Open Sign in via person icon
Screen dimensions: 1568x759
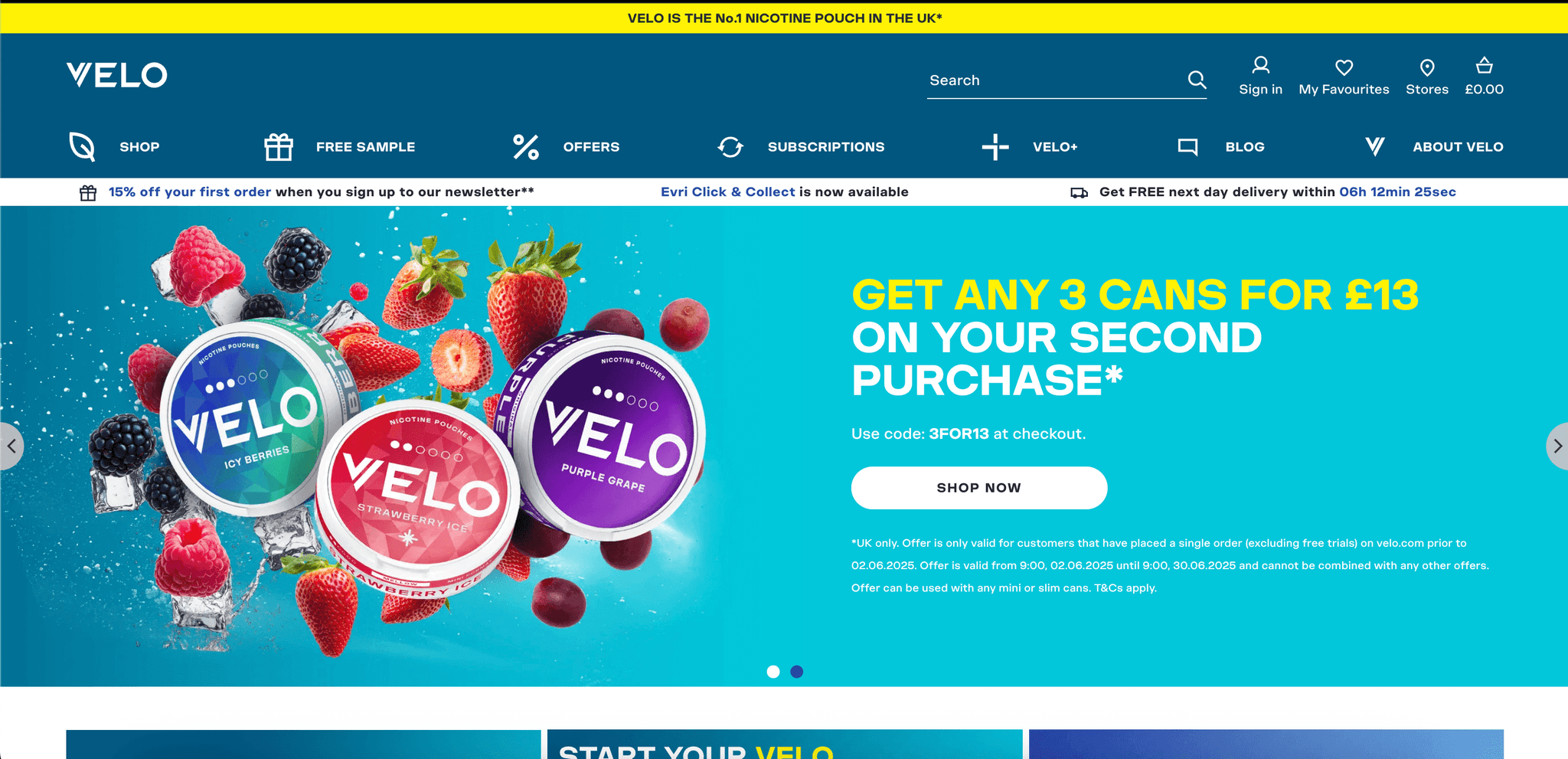[1260, 65]
